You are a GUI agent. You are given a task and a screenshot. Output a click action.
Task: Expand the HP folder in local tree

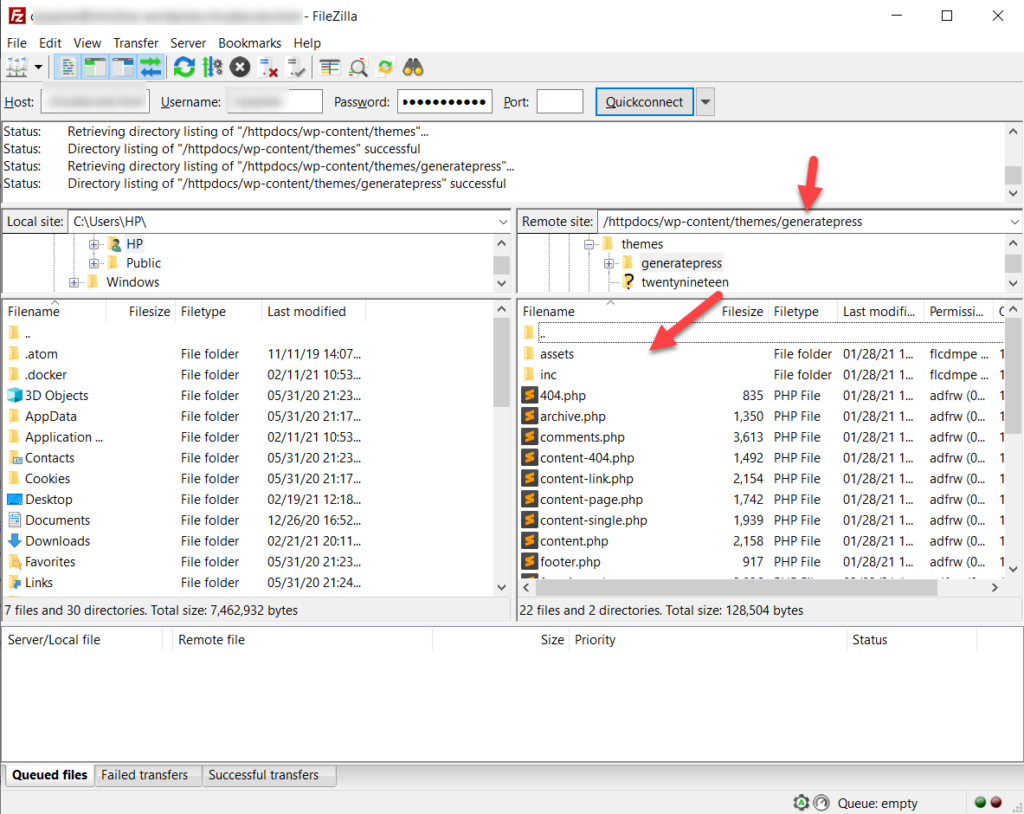click(x=94, y=244)
